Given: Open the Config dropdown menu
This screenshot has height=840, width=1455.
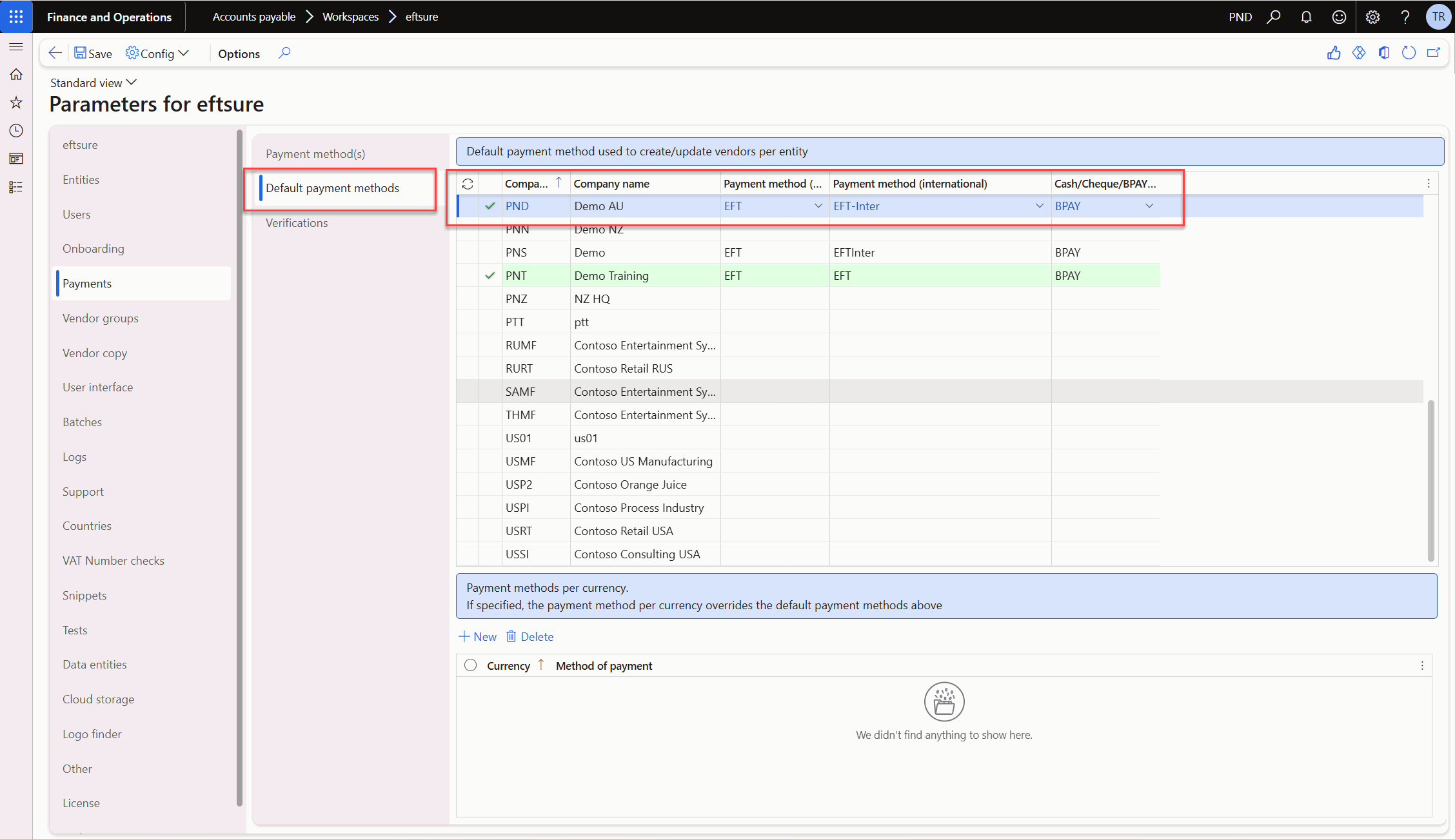Looking at the screenshot, I should pos(157,54).
